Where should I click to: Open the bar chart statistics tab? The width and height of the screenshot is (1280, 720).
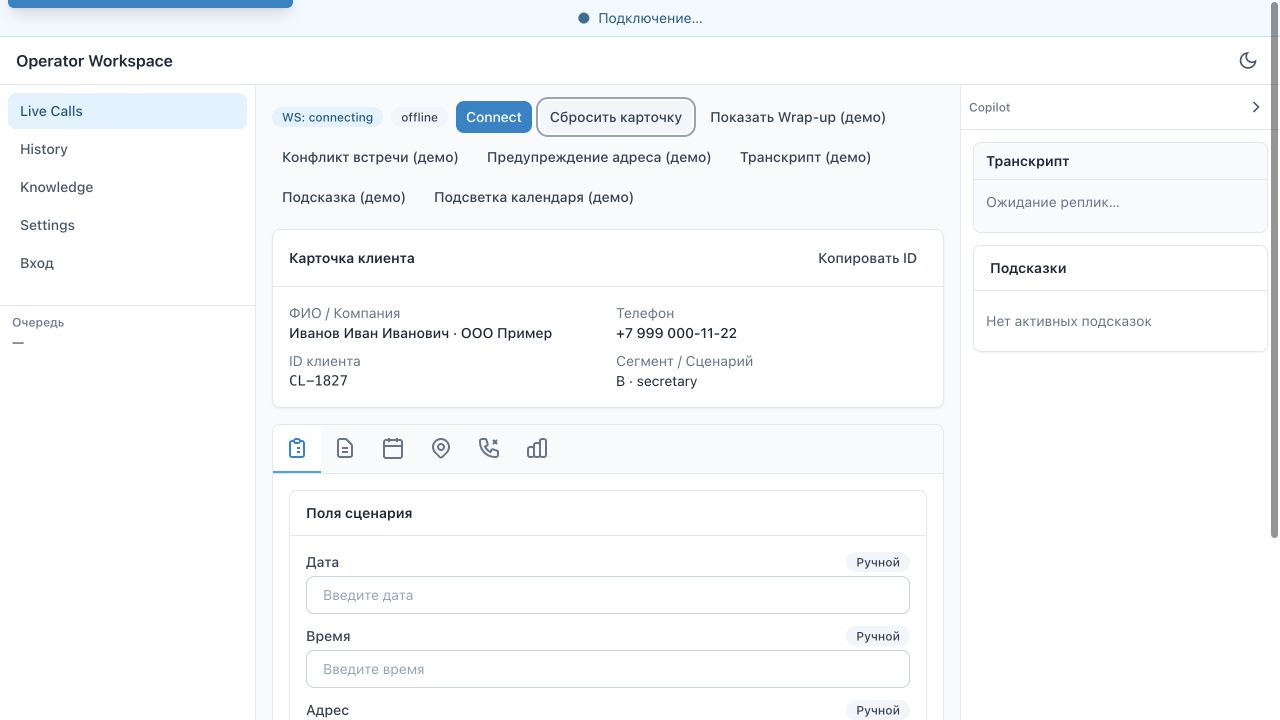tap(537, 449)
